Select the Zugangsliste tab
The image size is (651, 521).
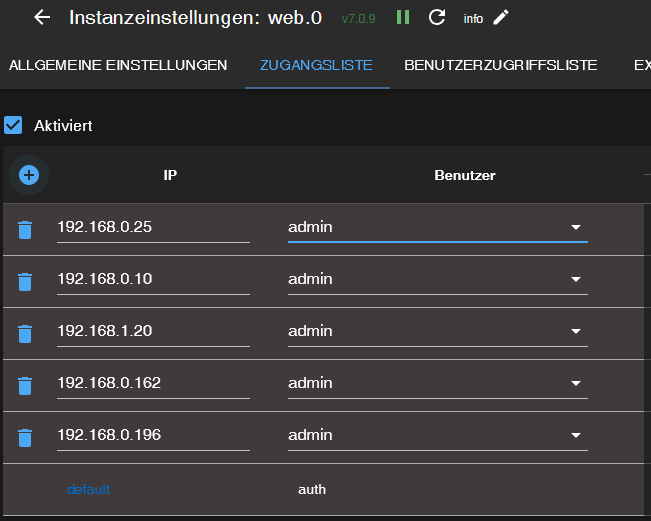pyautogui.click(x=316, y=65)
